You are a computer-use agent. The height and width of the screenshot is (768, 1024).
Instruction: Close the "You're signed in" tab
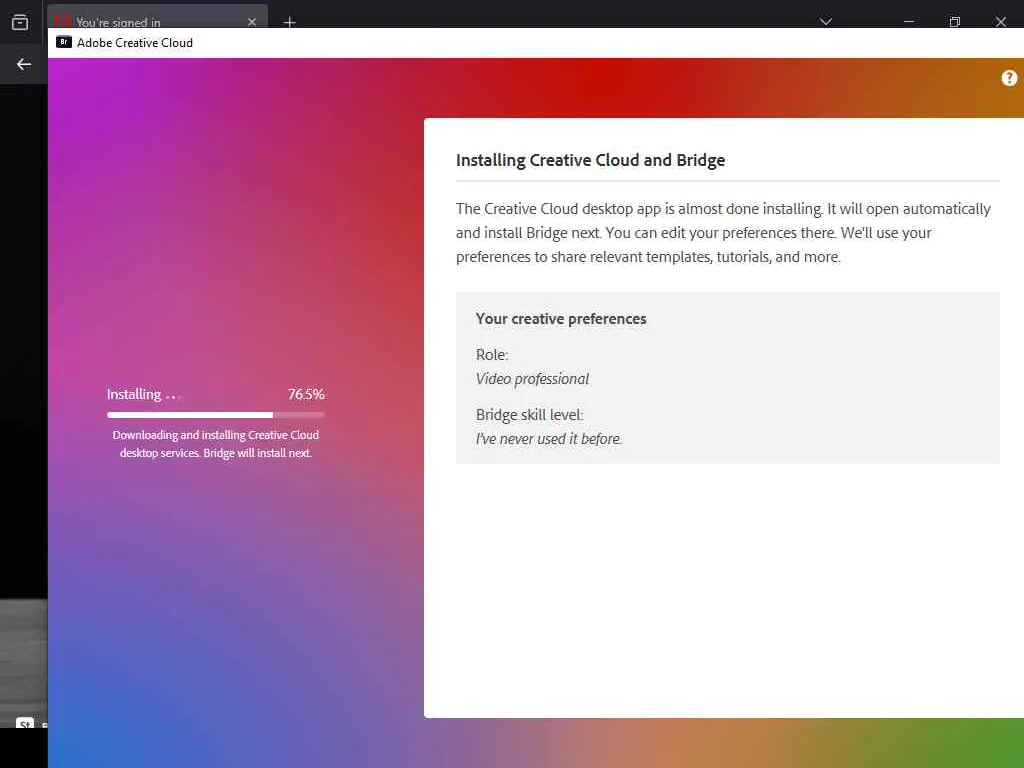tap(251, 22)
